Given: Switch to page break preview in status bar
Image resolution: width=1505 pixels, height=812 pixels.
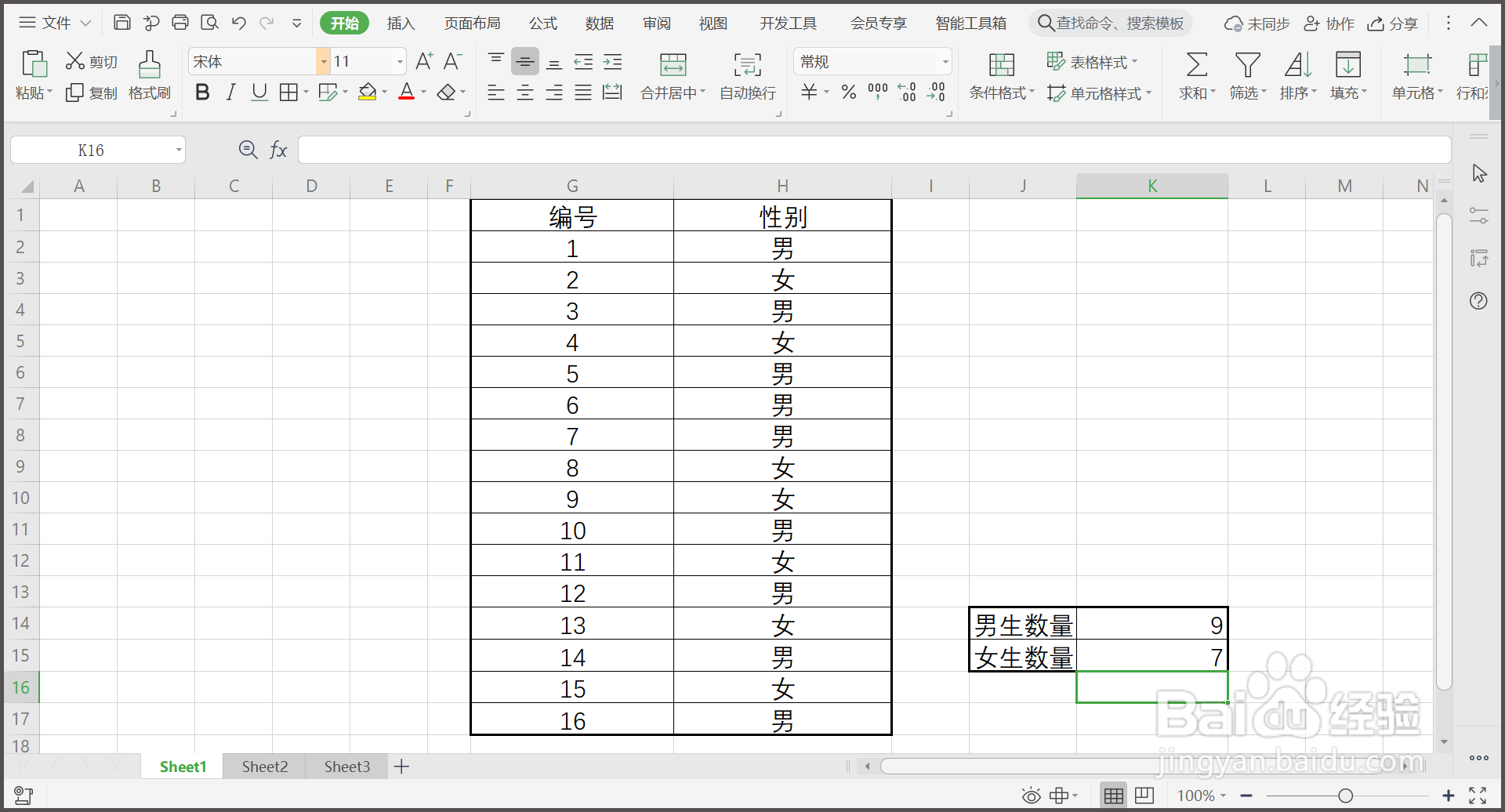Looking at the screenshot, I should tap(1144, 796).
